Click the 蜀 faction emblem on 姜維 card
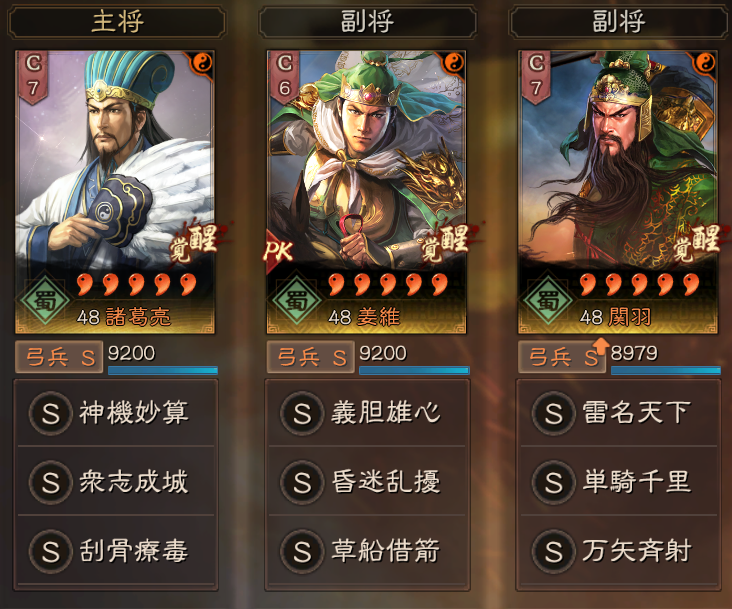This screenshot has height=609, width=732. pos(296,300)
